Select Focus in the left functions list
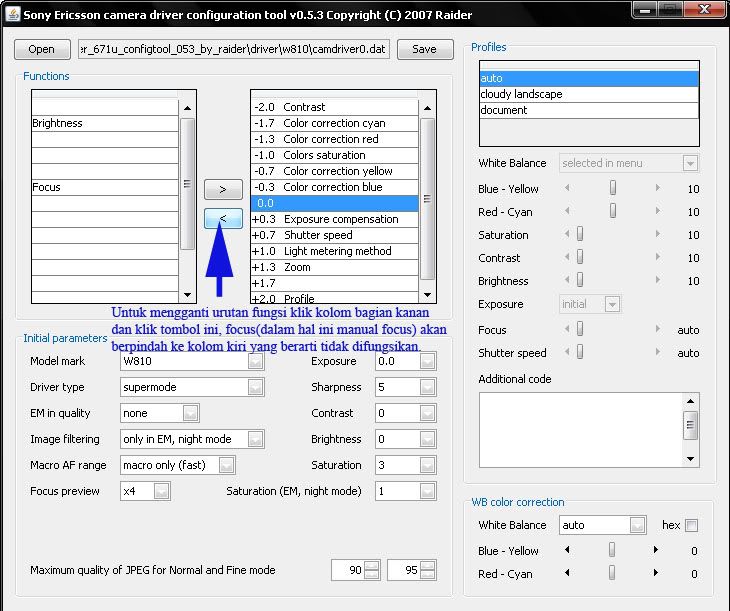The image size is (730, 611). 105,187
